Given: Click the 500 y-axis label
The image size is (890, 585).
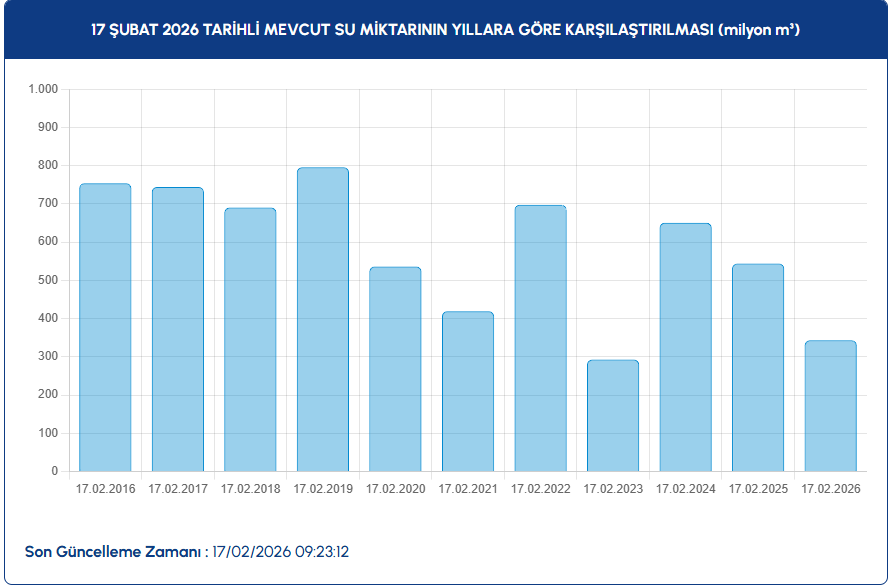Looking at the screenshot, I should coord(49,280).
